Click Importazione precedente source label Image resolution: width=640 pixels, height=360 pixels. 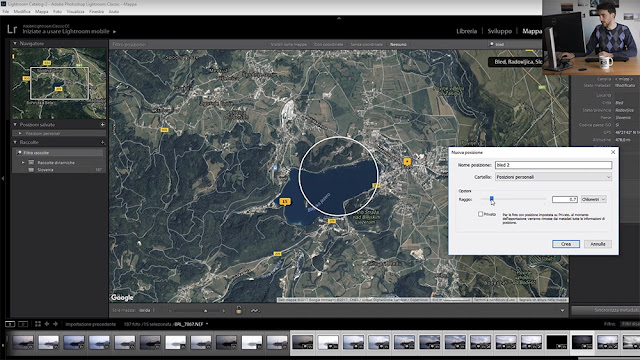tap(91, 324)
